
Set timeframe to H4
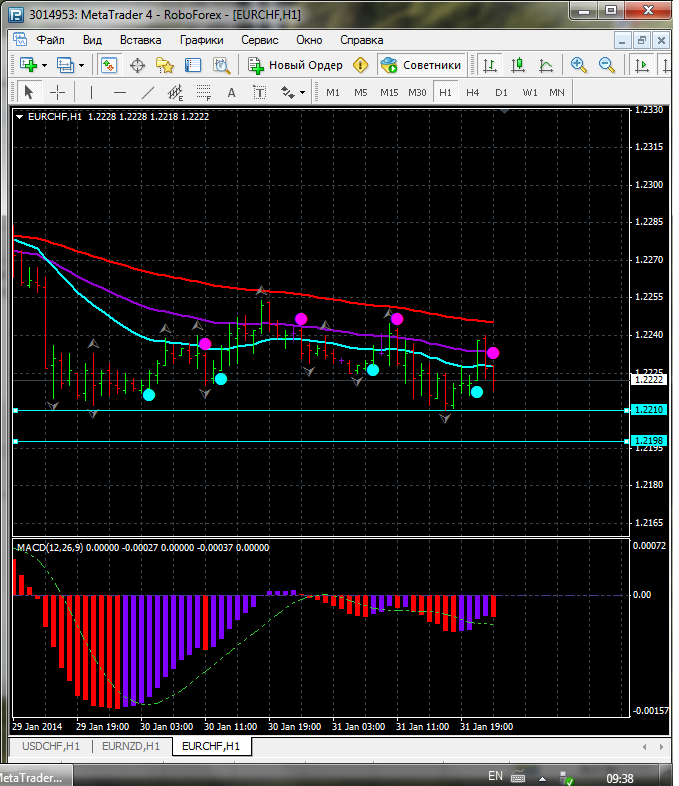473,92
